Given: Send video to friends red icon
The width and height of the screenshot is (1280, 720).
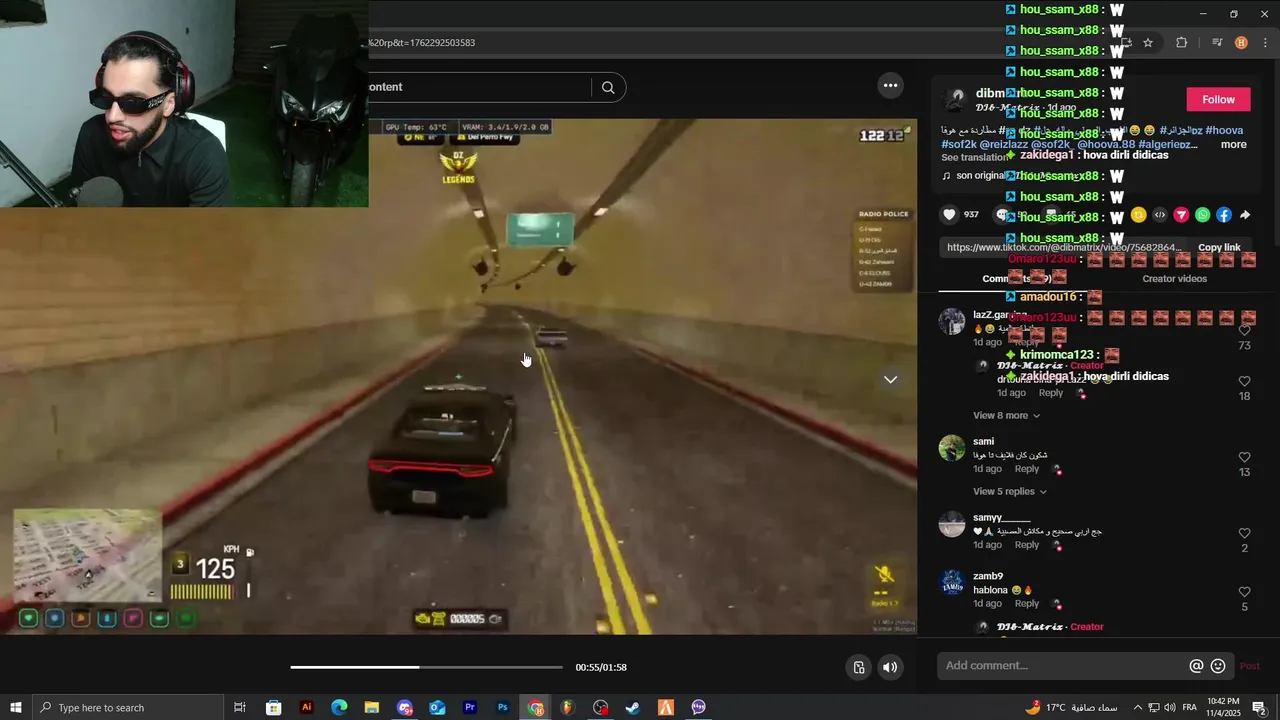Looking at the screenshot, I should coord(1181,215).
